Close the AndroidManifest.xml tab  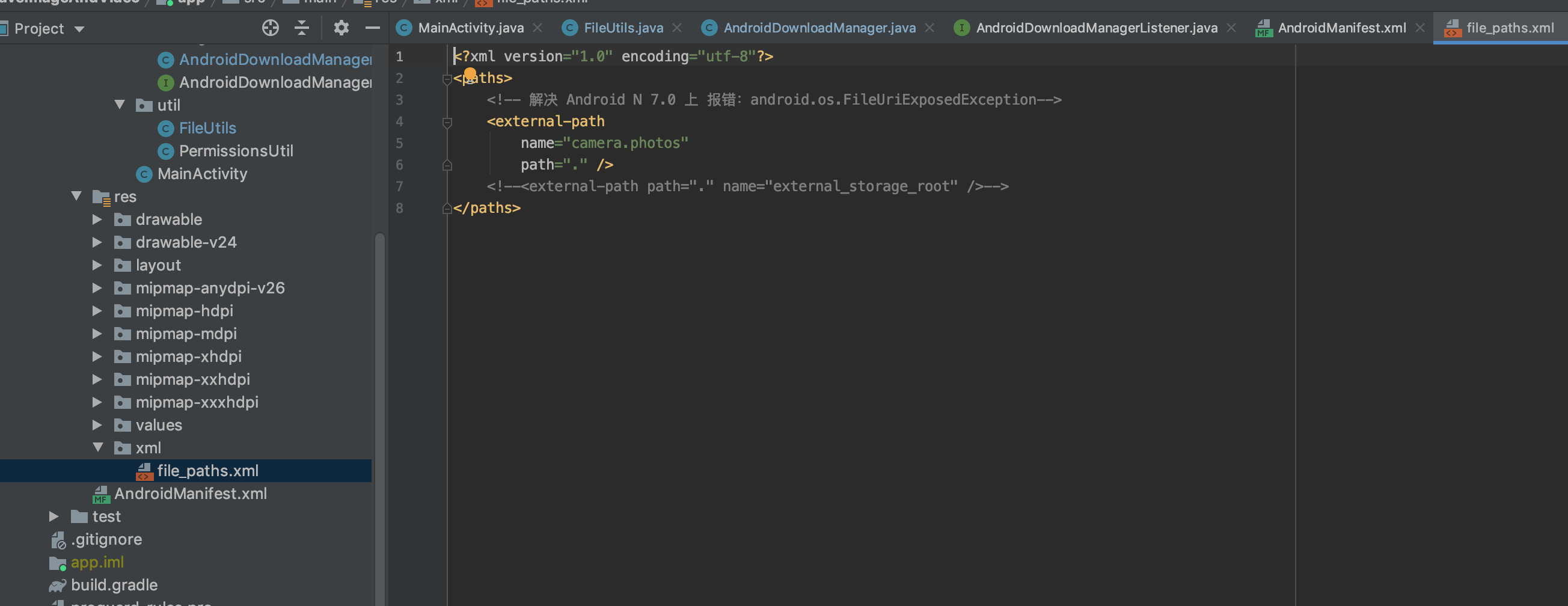coord(1420,28)
